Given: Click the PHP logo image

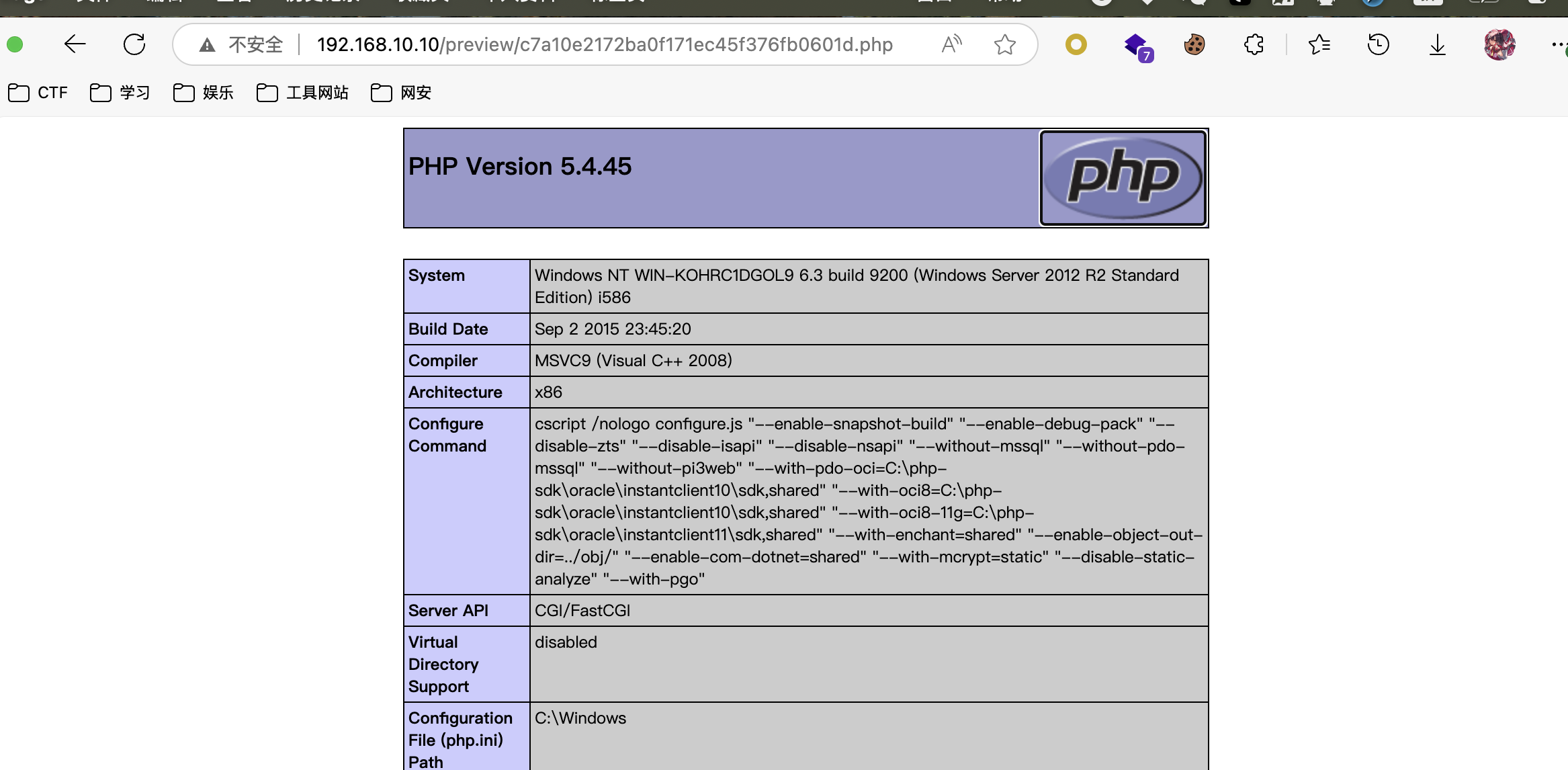Looking at the screenshot, I should pyautogui.click(x=1123, y=178).
